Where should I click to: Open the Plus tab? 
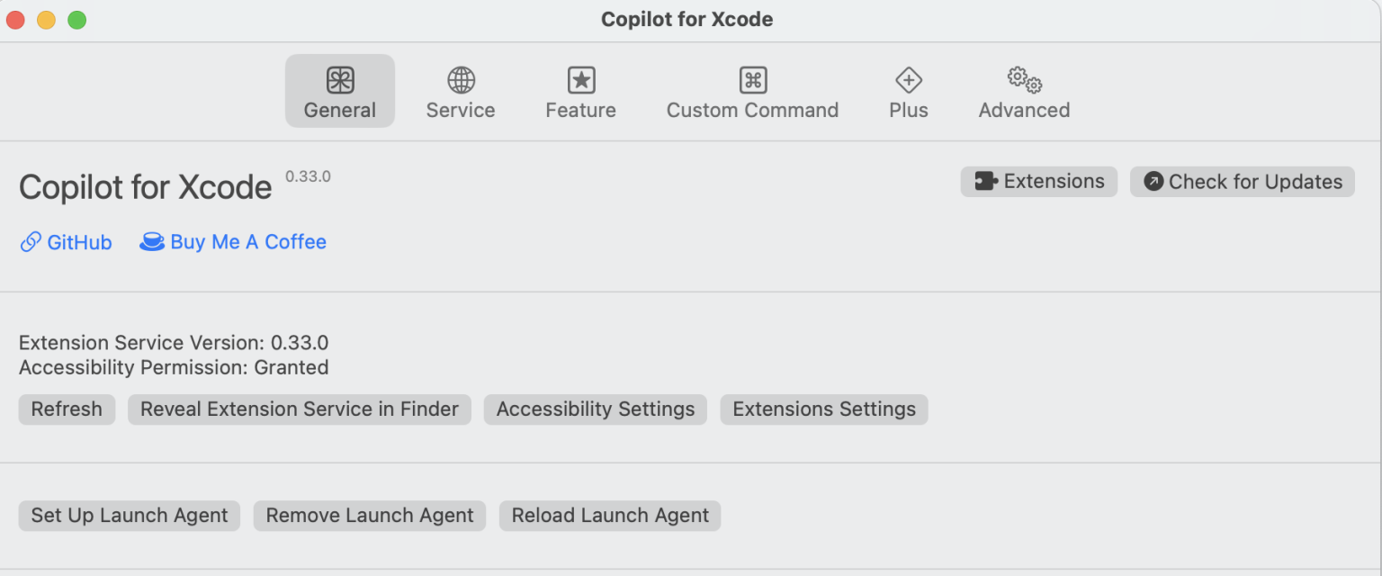[x=908, y=92]
